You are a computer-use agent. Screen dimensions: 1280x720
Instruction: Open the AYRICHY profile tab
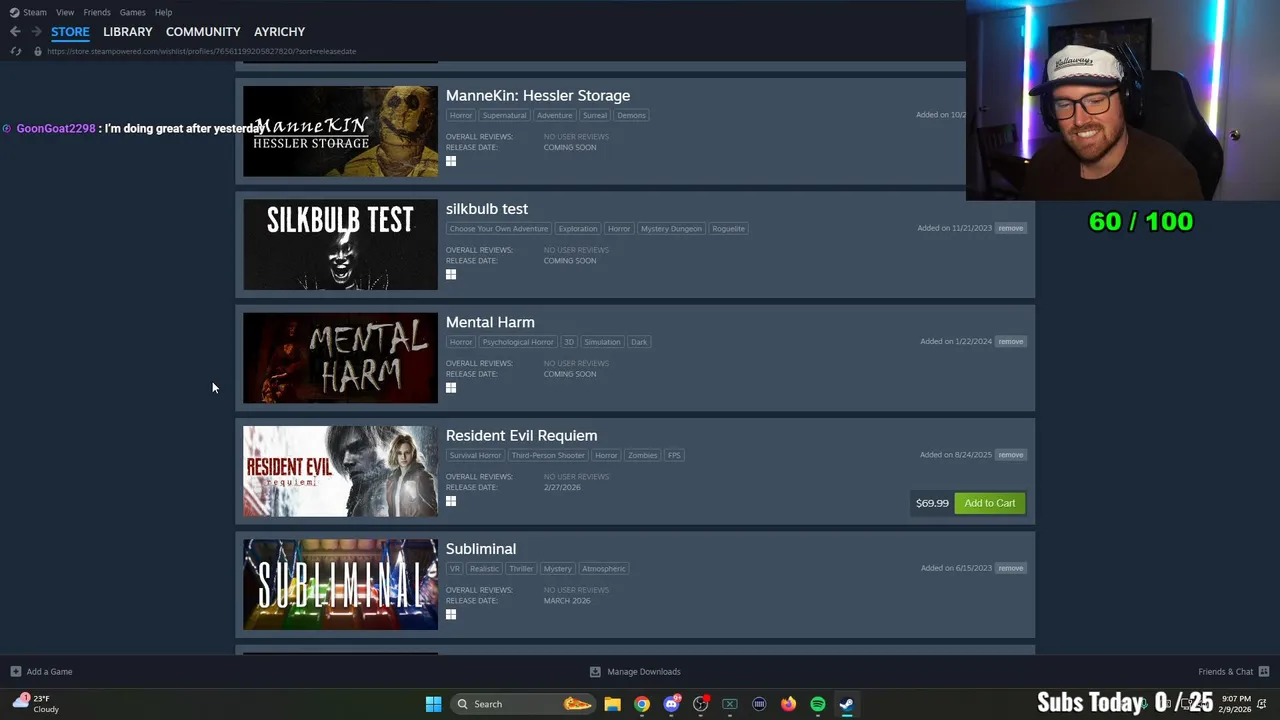tap(279, 32)
